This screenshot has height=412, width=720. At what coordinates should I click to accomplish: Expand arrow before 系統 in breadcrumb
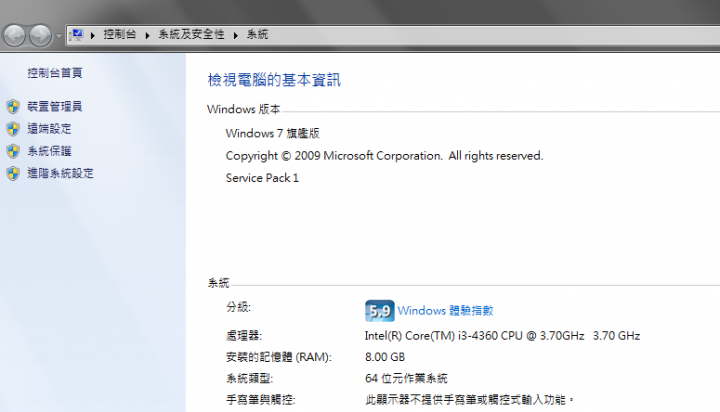(236, 35)
